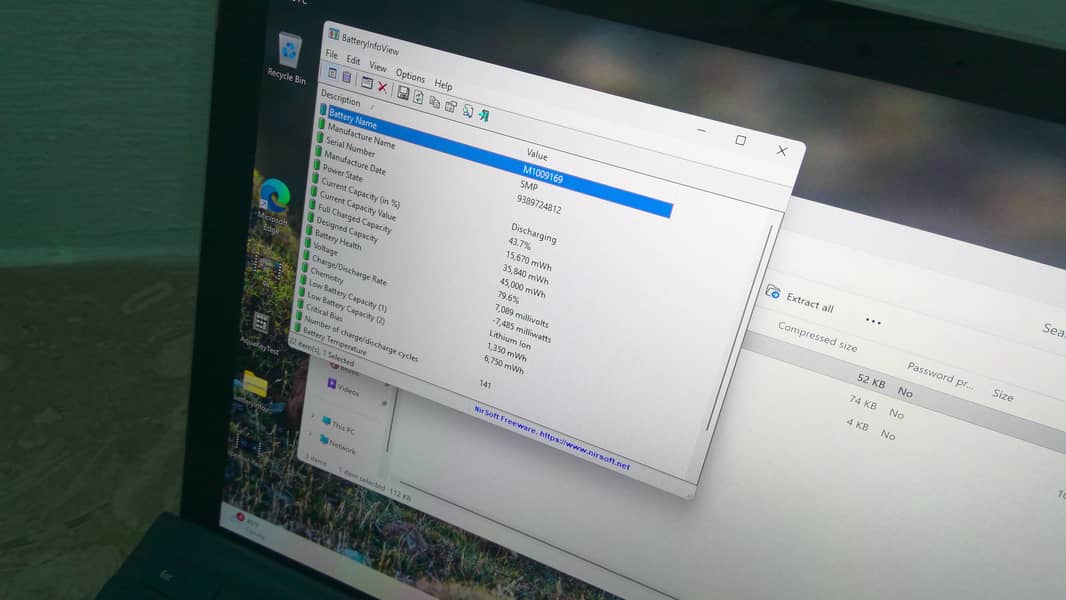This screenshot has width=1066, height=600.
Task: Open the File menu
Action: (332, 54)
